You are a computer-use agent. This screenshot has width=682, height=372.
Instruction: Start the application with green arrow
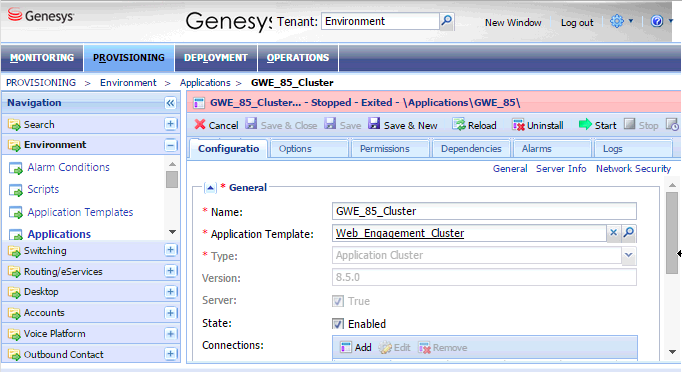585,124
